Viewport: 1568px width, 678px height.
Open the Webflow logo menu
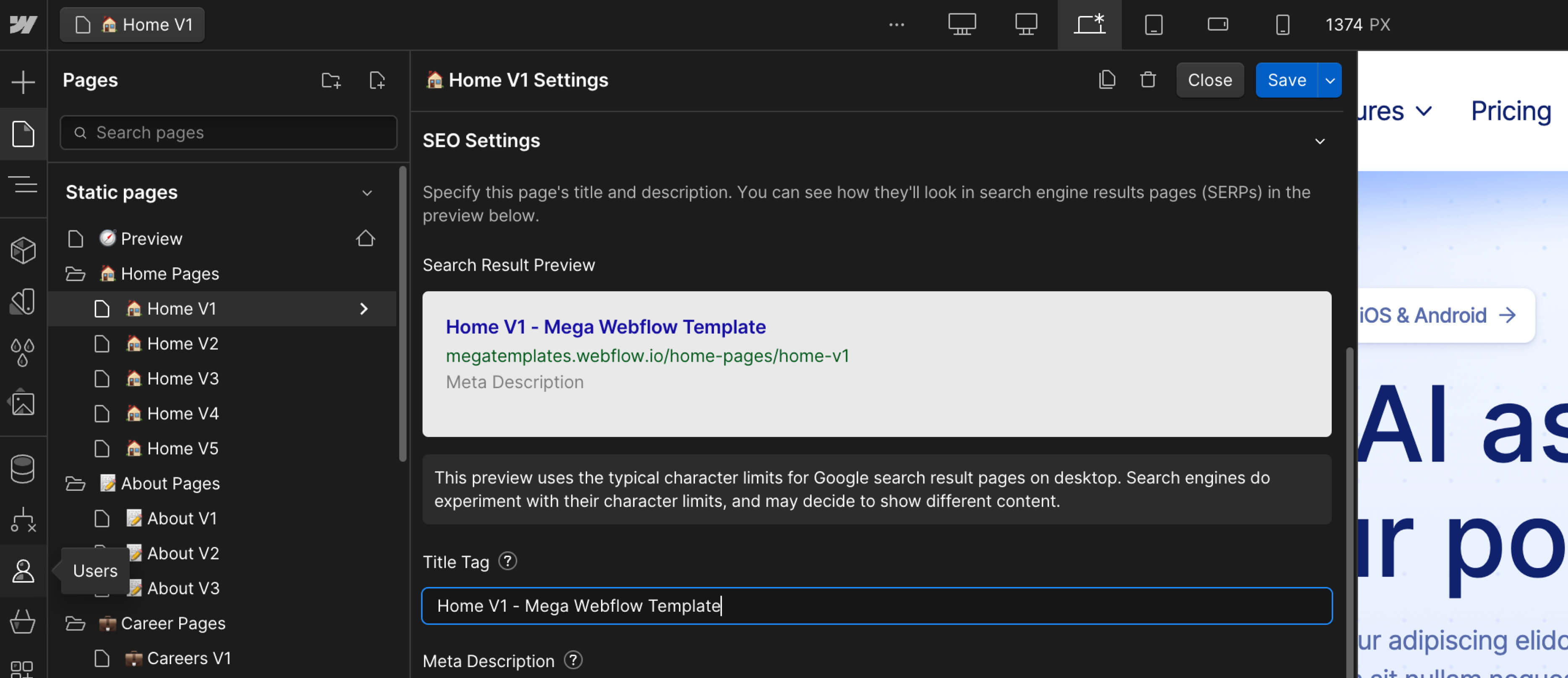tap(23, 24)
